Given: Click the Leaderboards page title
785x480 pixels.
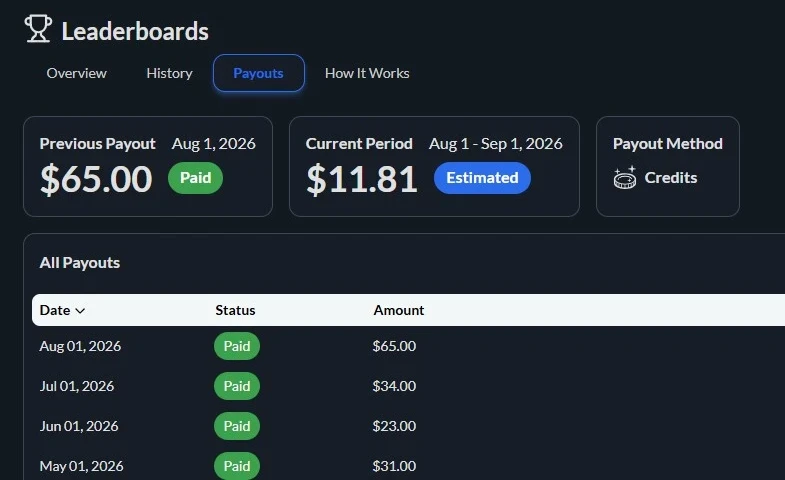Looking at the screenshot, I should pyautogui.click(x=135, y=31).
